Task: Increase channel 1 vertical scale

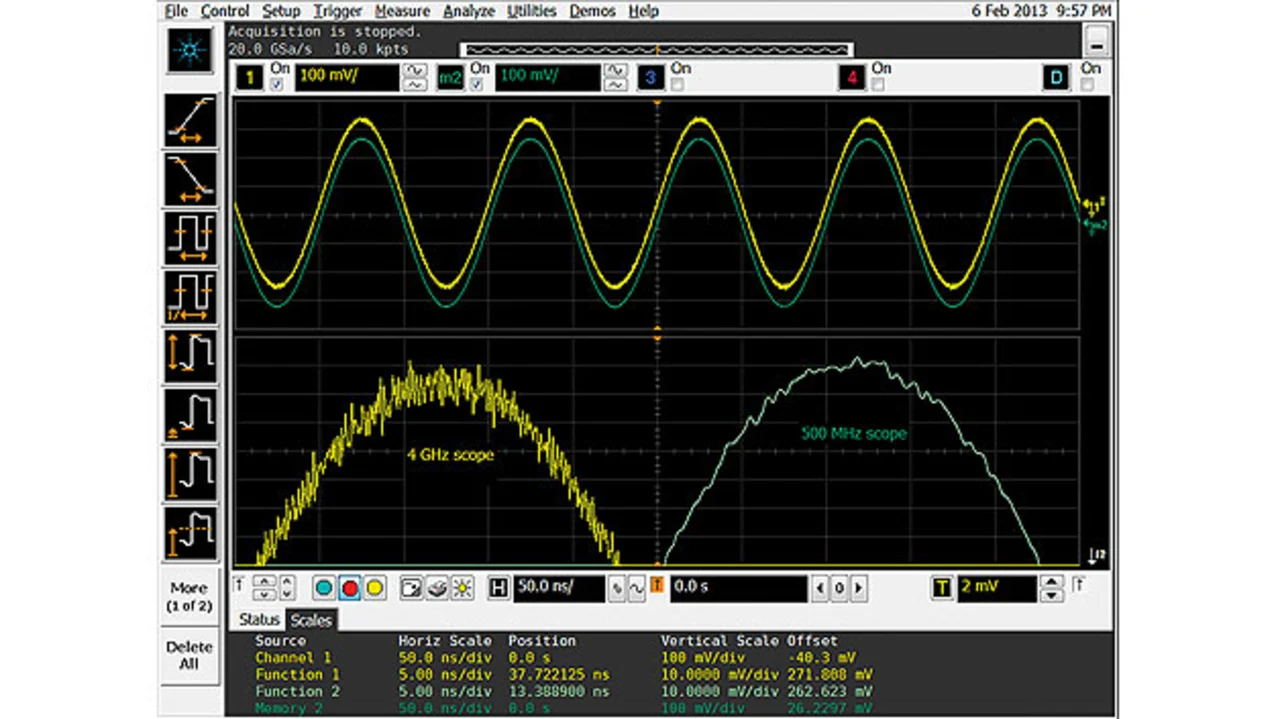Action: coord(414,70)
